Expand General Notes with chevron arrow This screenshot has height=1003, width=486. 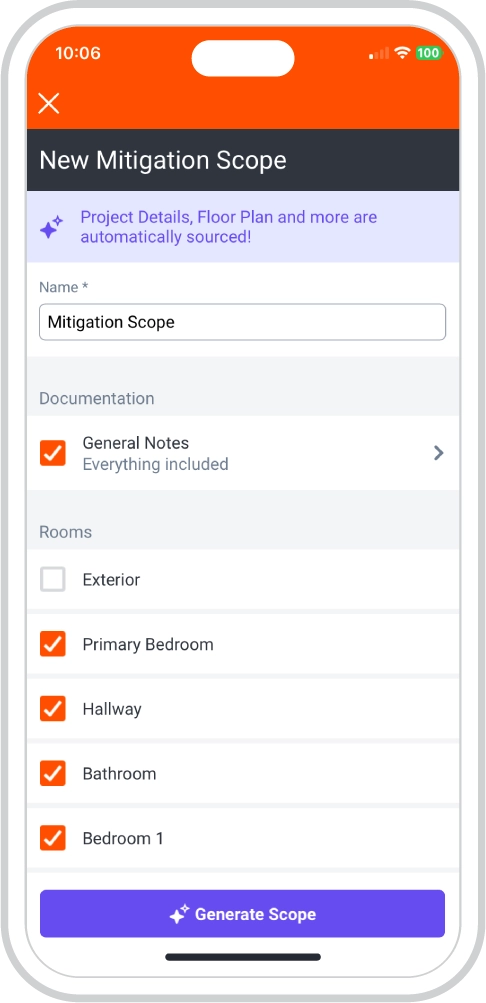[x=438, y=453]
